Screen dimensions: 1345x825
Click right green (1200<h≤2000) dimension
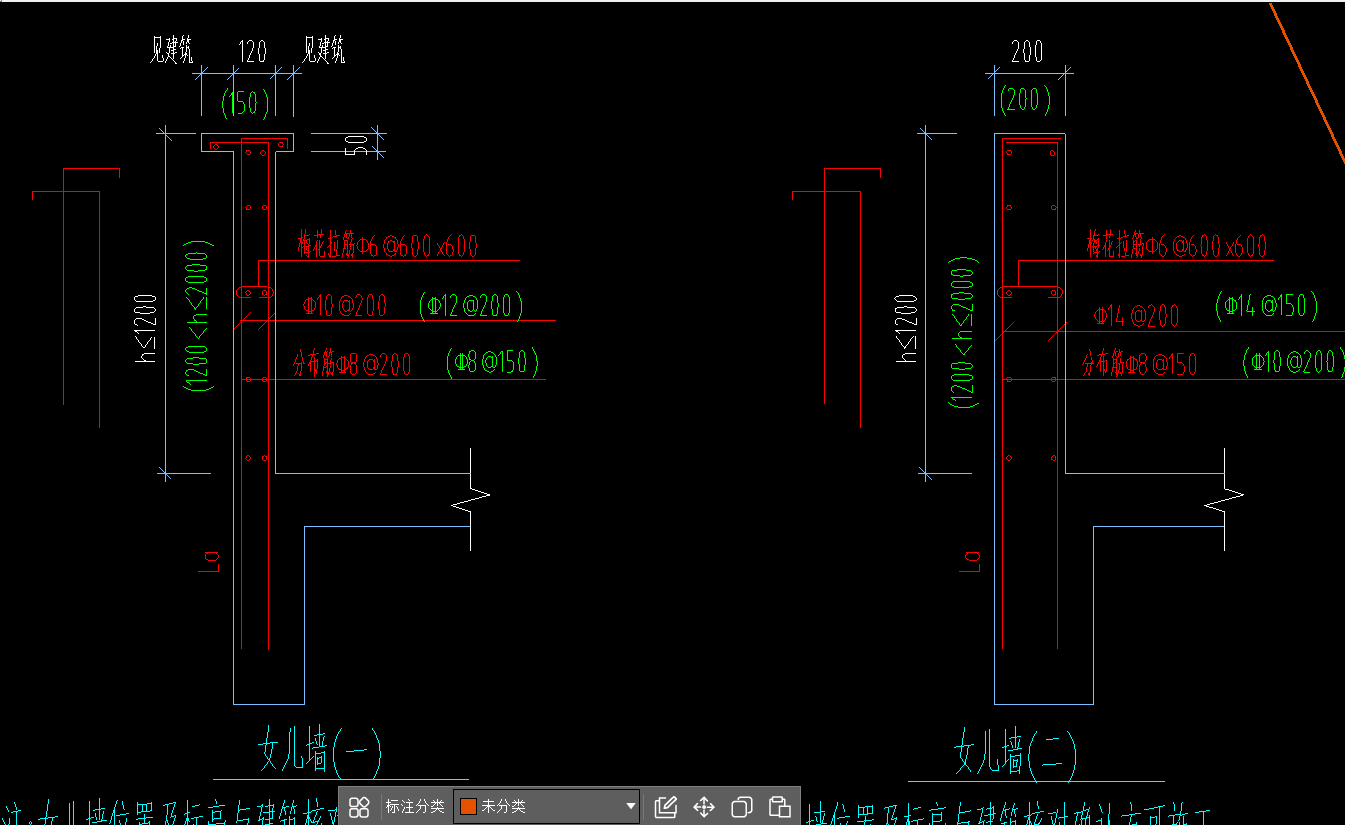tap(964, 332)
